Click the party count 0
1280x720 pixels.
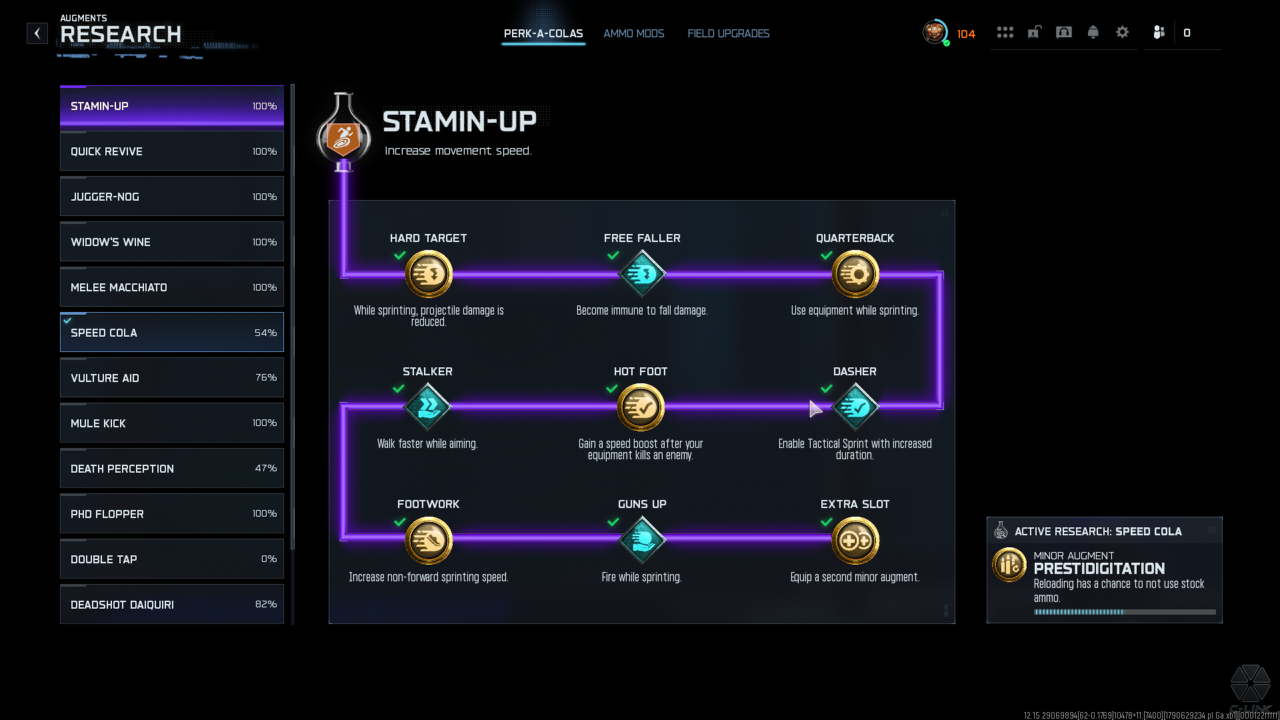(1187, 34)
